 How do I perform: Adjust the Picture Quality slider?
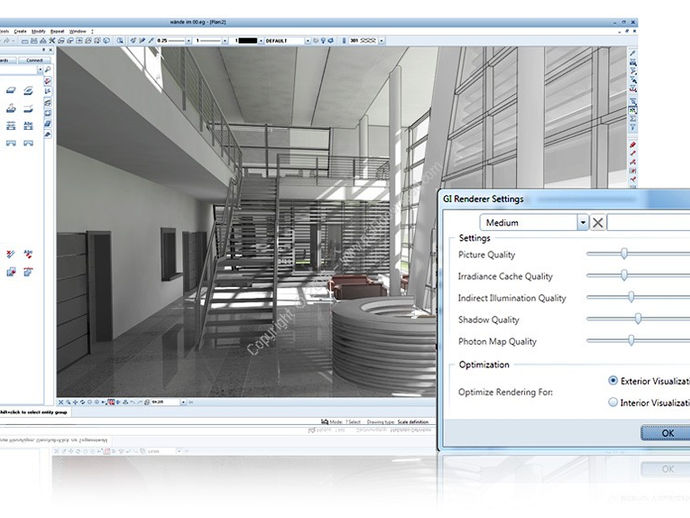[x=624, y=253]
